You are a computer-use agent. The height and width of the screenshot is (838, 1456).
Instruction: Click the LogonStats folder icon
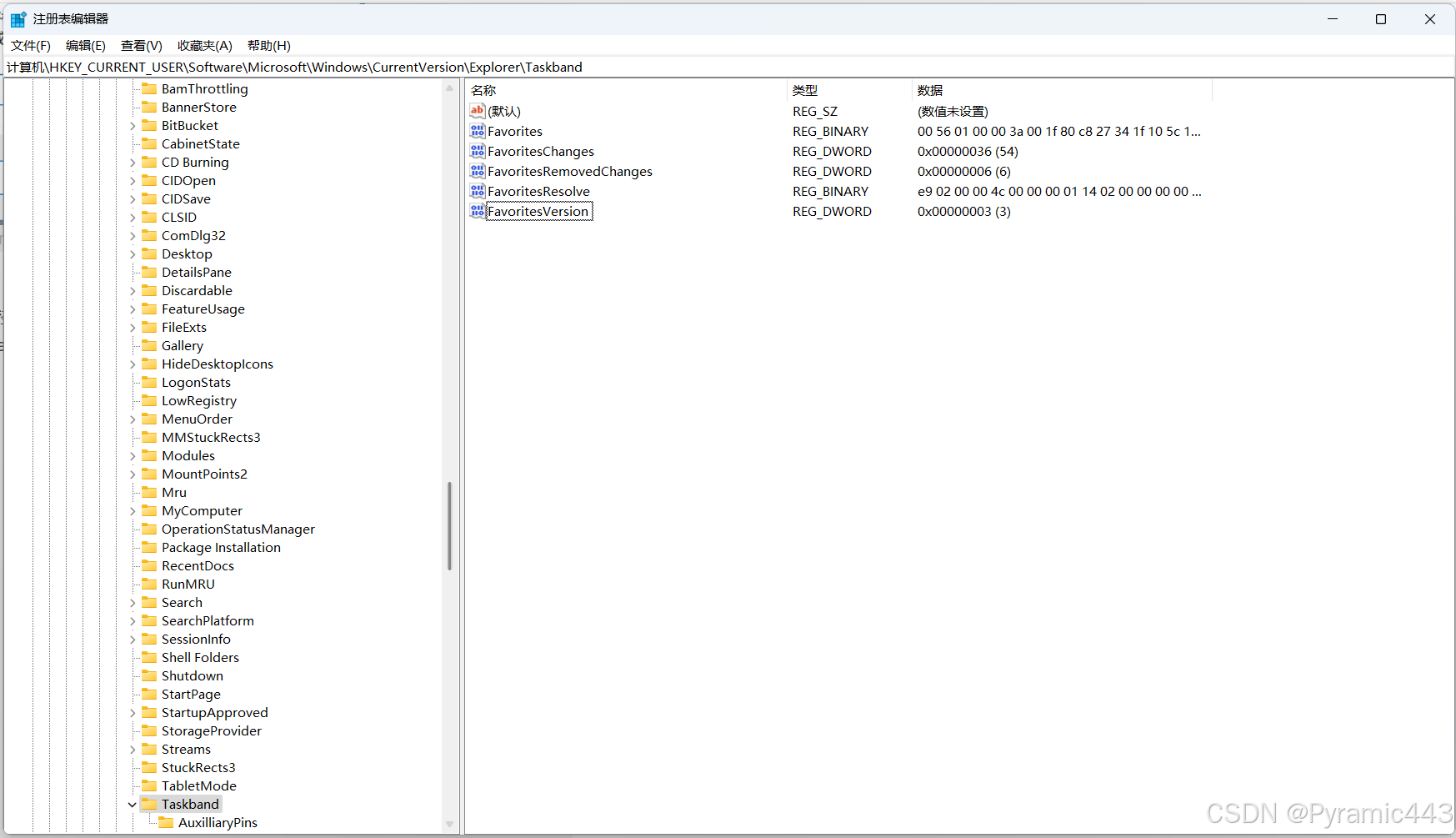(149, 382)
